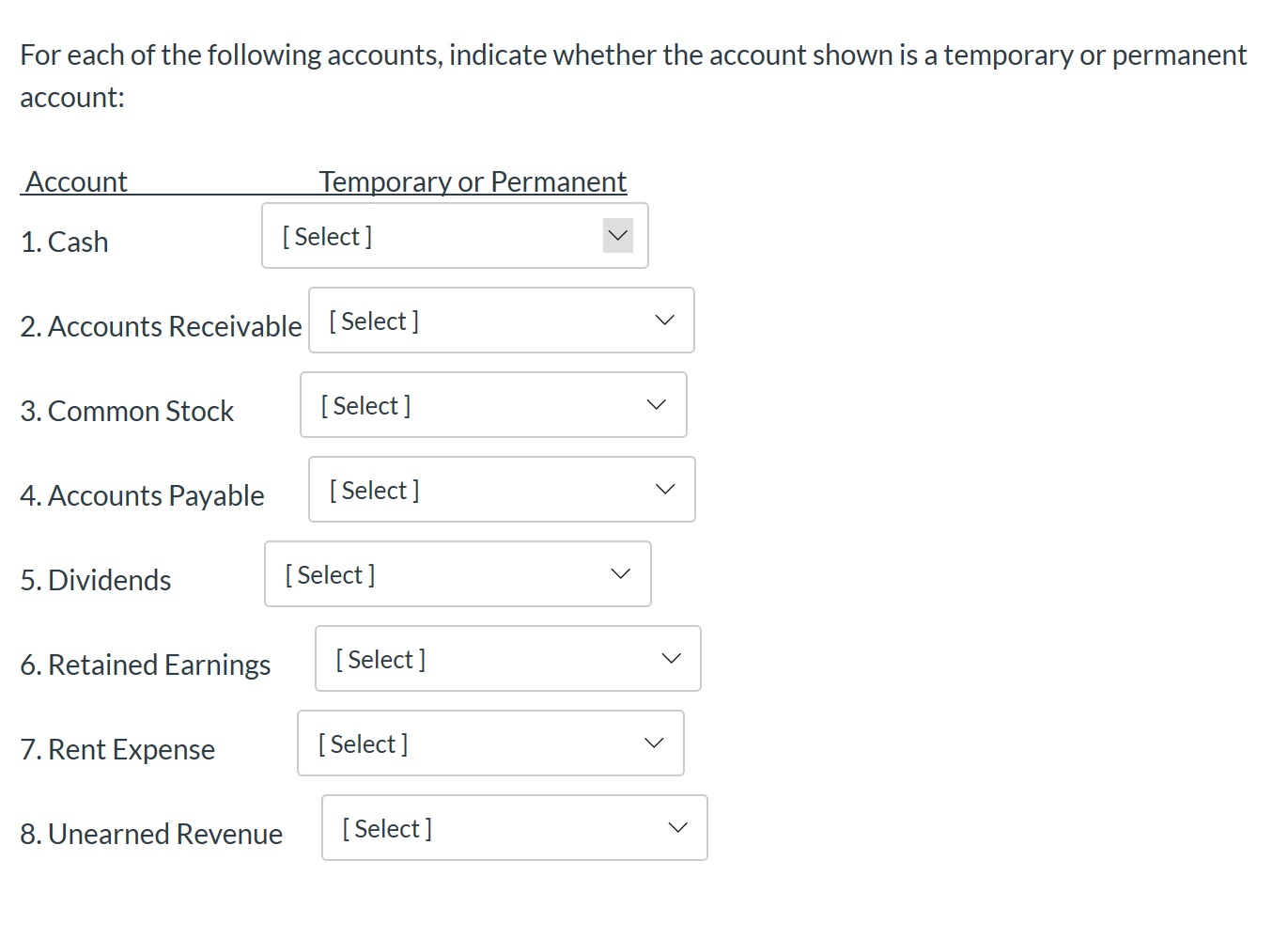Click the "Temporary or Permanent" column header
1288x939 pixels.
(x=473, y=181)
